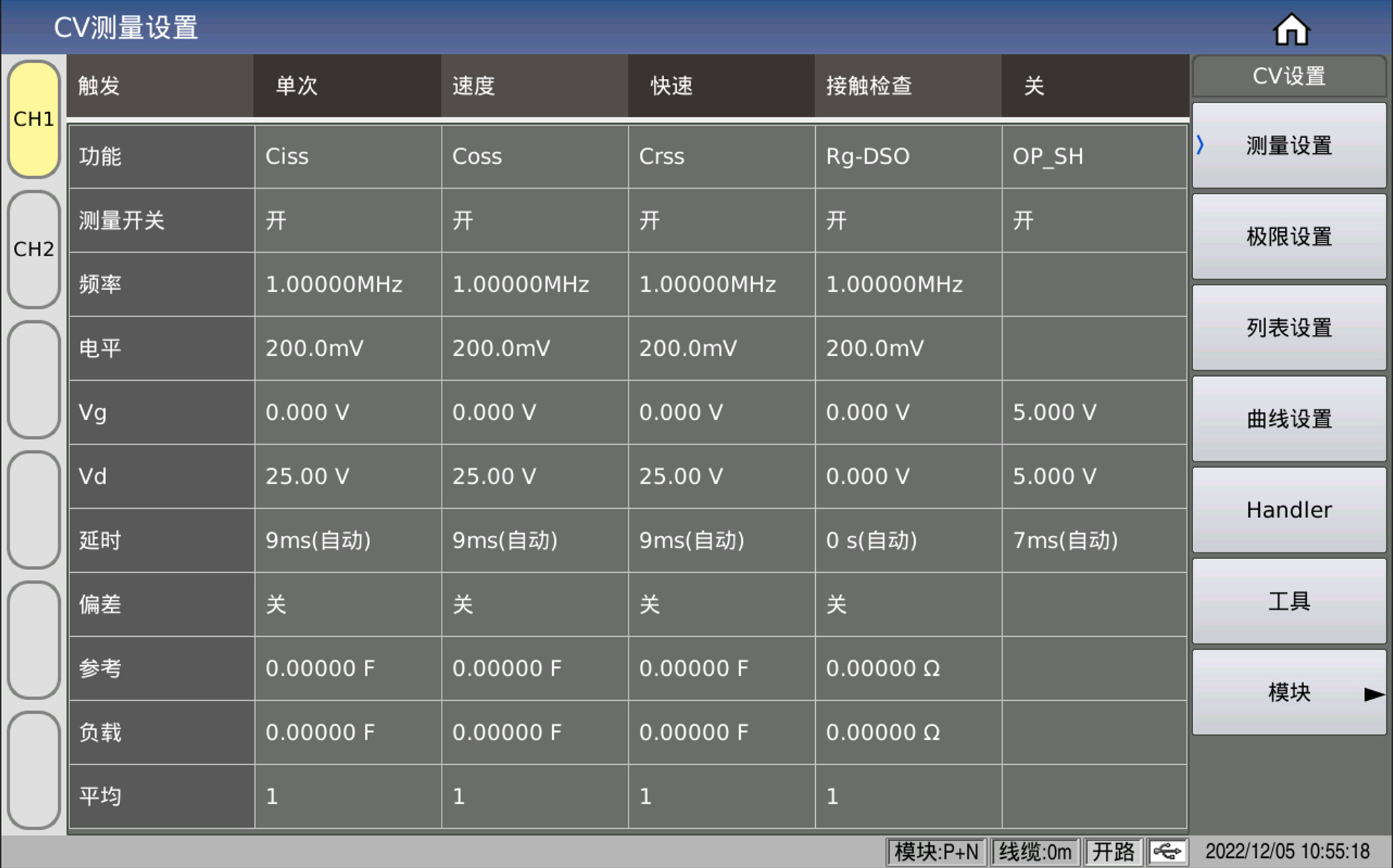Click the Home icon to return home

(1293, 28)
